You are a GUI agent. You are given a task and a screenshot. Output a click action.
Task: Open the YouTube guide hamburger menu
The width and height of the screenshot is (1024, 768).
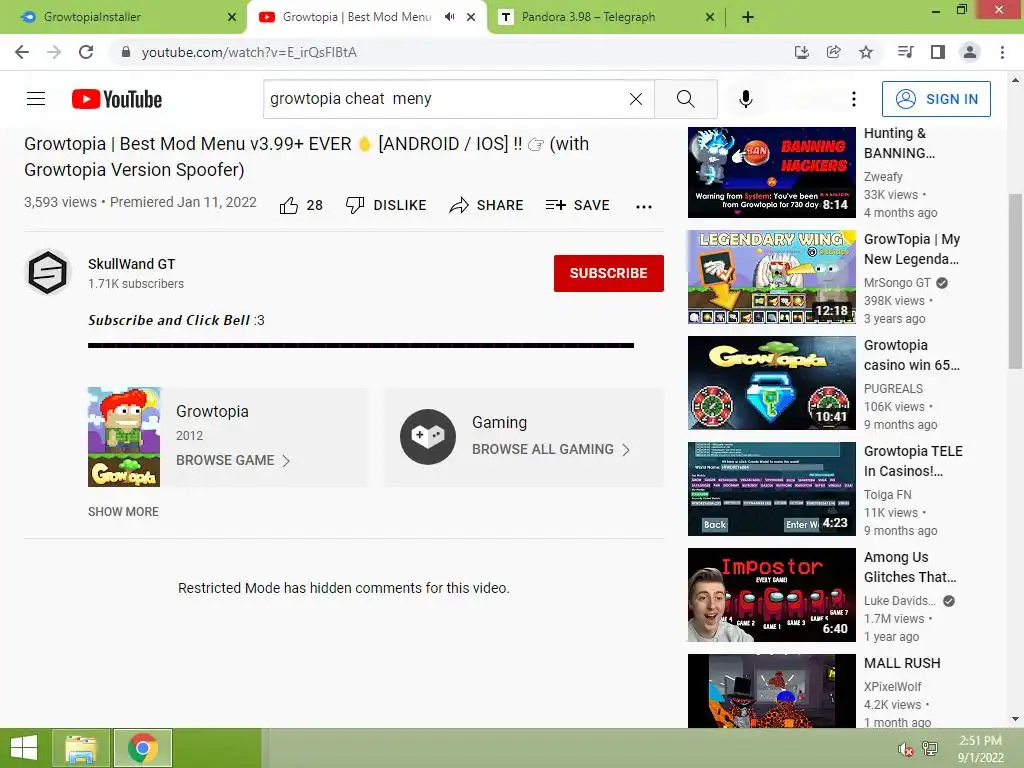(36, 99)
